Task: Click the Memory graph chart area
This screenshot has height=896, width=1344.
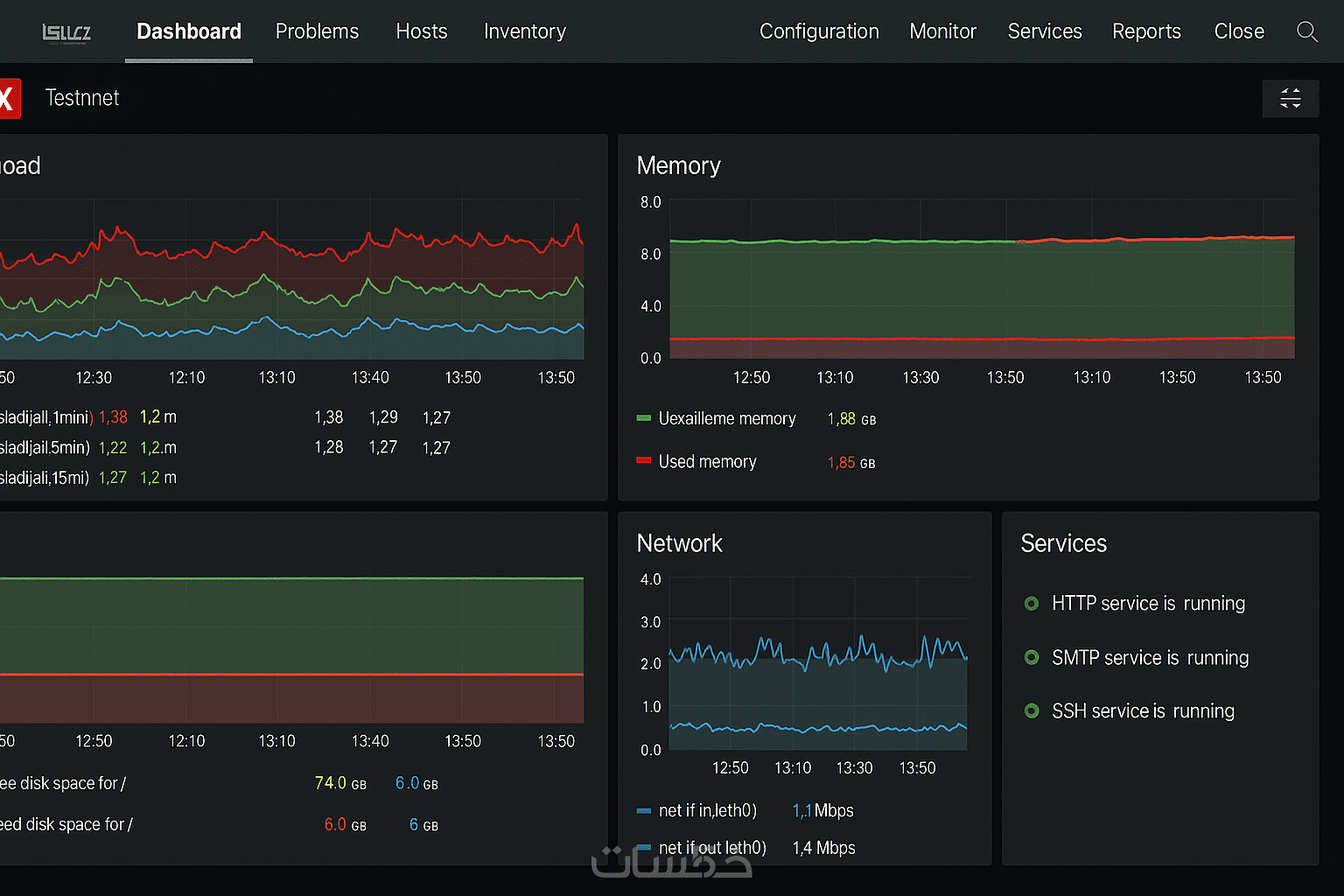Action: click(980, 289)
